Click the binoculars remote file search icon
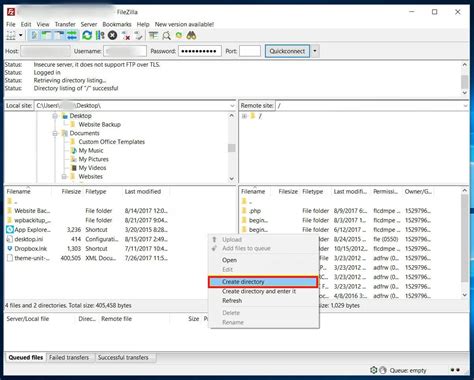The height and width of the screenshot is (380, 474). coord(191,35)
